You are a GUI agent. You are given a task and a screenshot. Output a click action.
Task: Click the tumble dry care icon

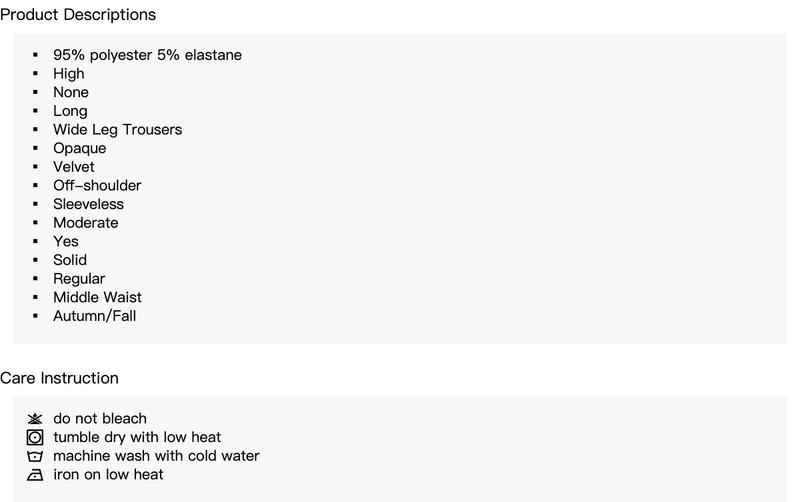pos(35,437)
